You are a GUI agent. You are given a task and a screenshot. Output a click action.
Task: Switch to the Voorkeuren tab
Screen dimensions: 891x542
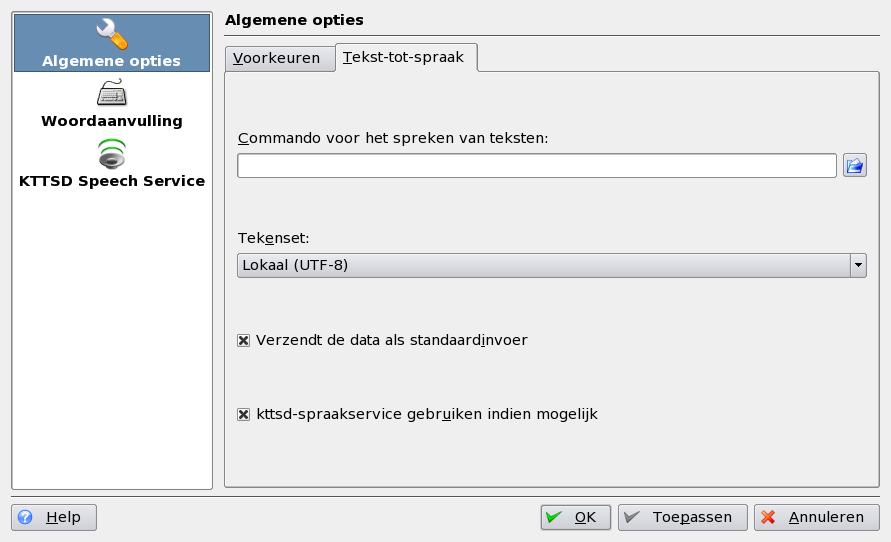click(277, 58)
